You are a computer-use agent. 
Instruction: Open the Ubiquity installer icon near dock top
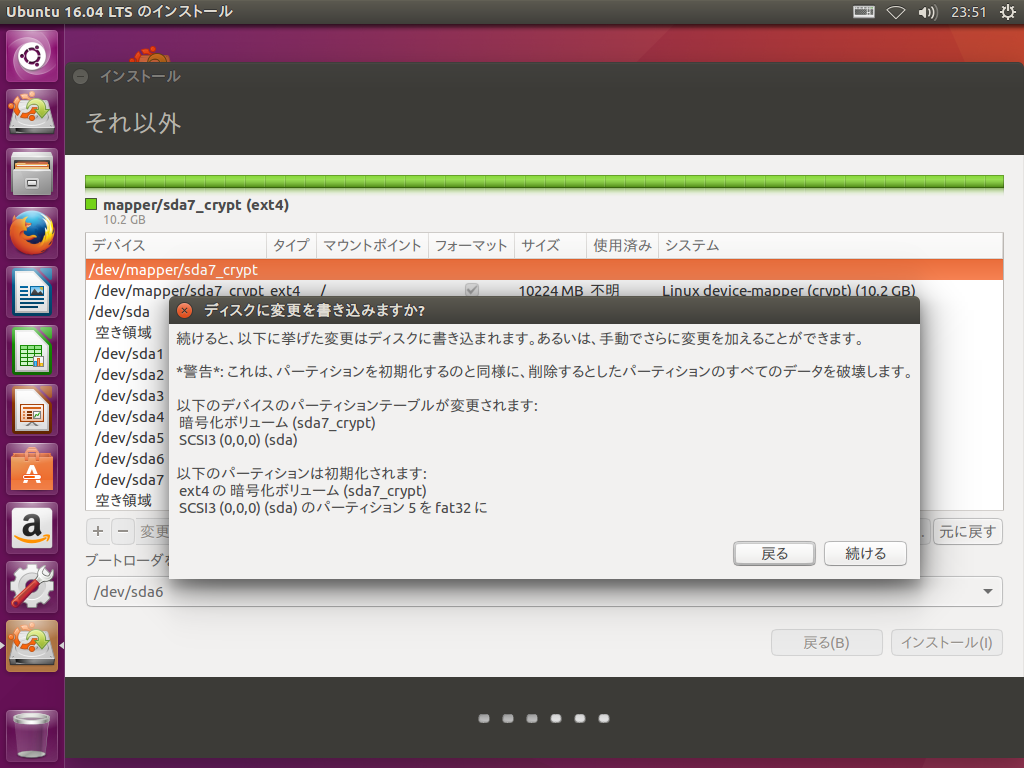click(x=32, y=115)
